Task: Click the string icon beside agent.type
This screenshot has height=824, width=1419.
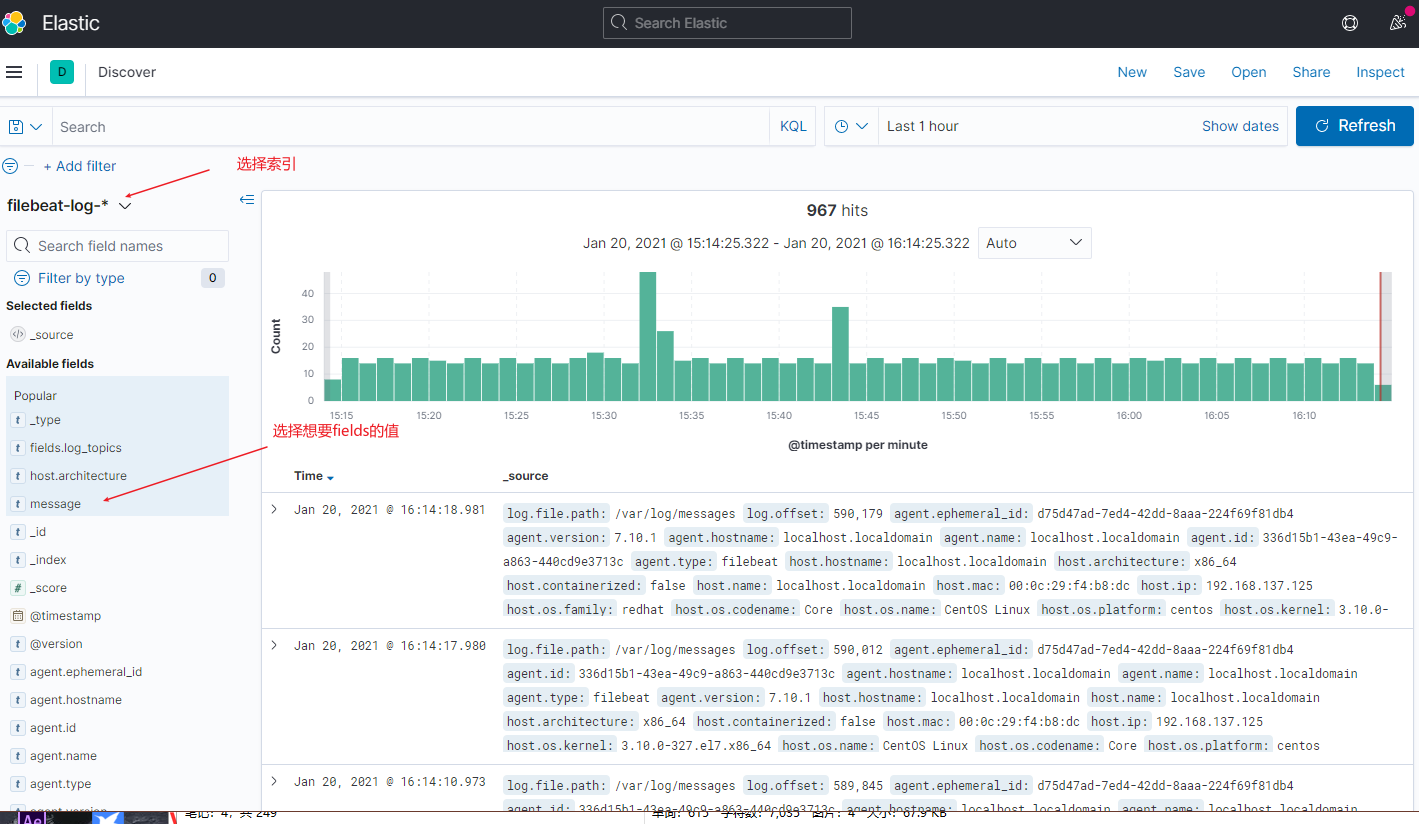Action: [18, 784]
